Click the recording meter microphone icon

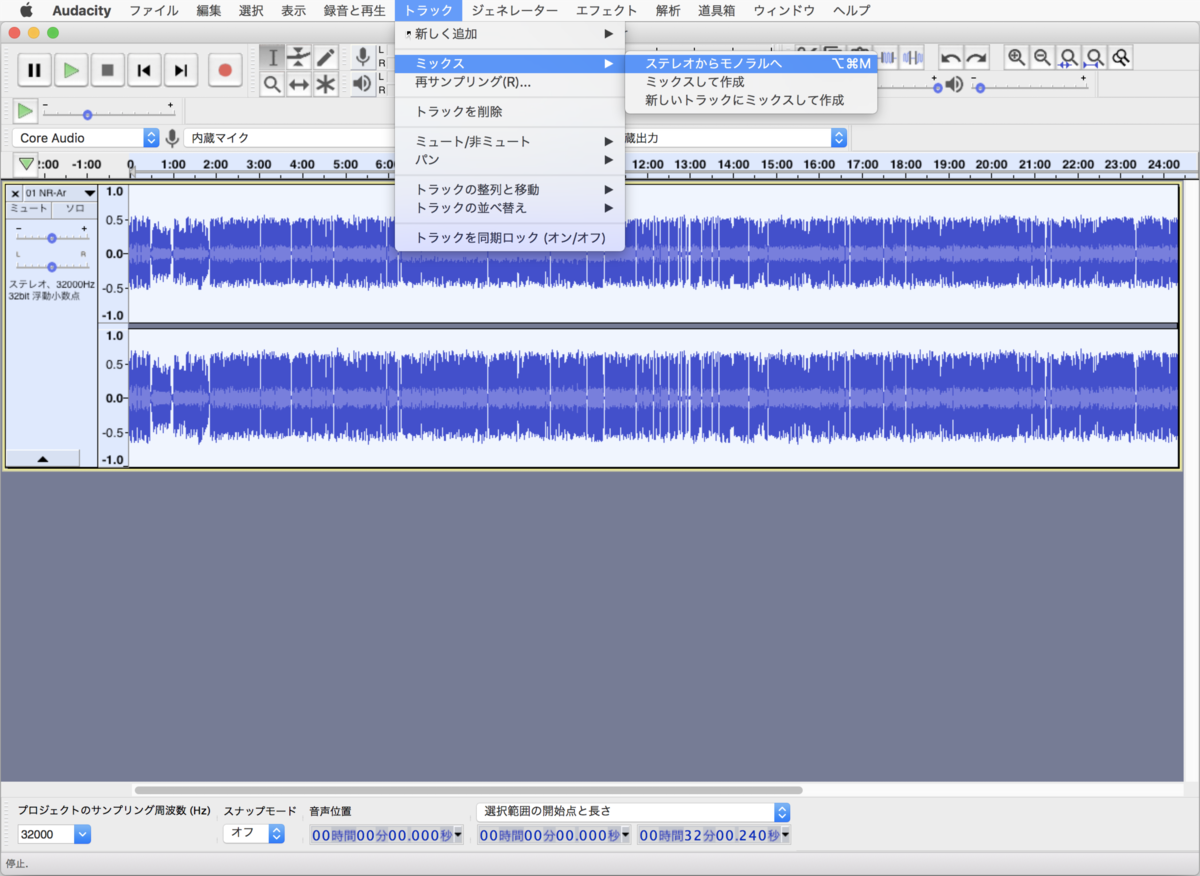click(x=362, y=58)
